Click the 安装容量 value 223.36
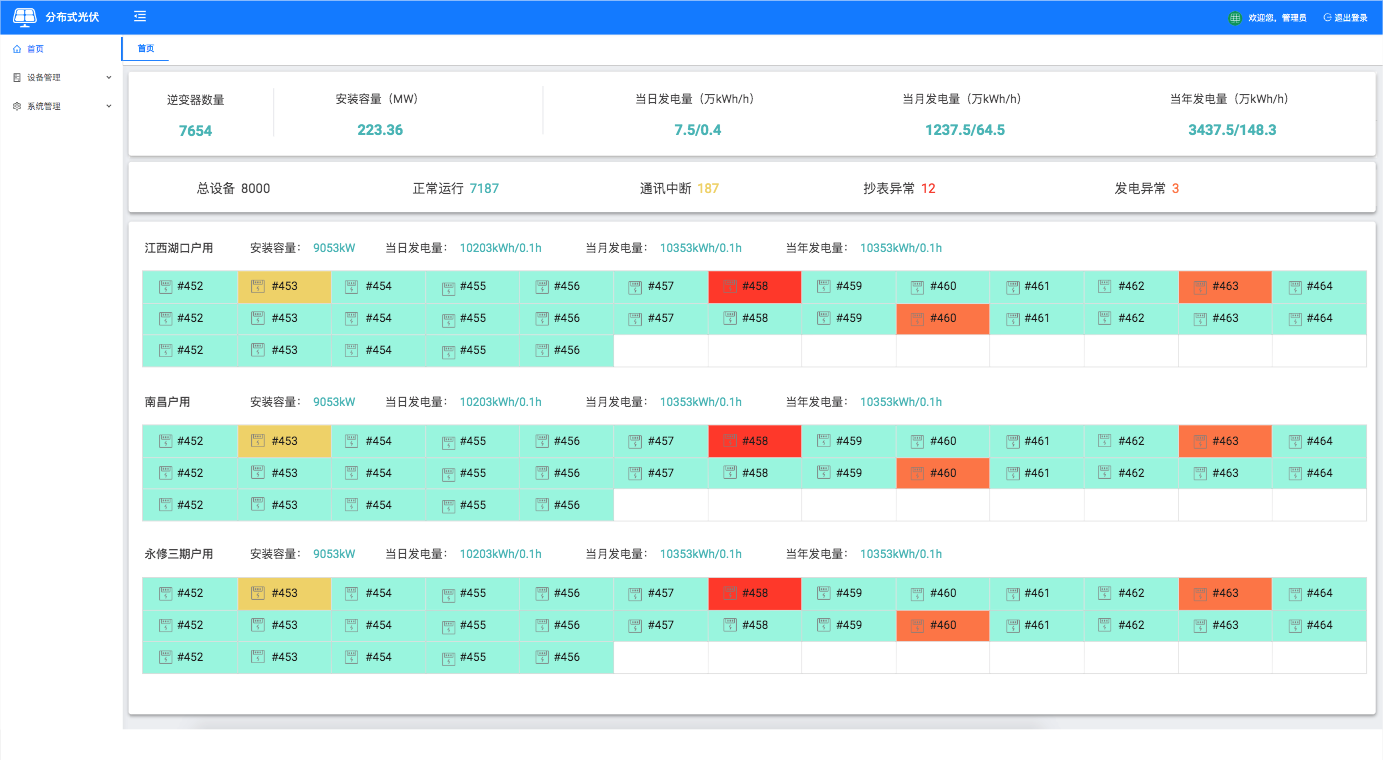Viewport: 1383px width, 760px height. (380, 130)
